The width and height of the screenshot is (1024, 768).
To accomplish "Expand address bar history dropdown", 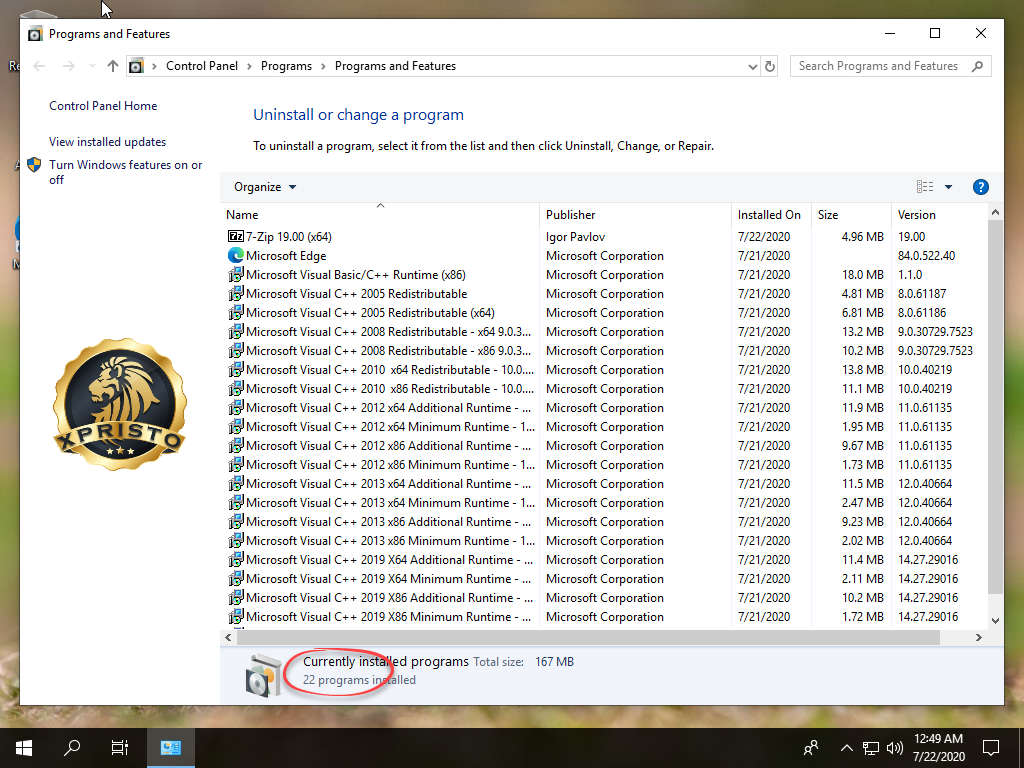I will pos(752,66).
